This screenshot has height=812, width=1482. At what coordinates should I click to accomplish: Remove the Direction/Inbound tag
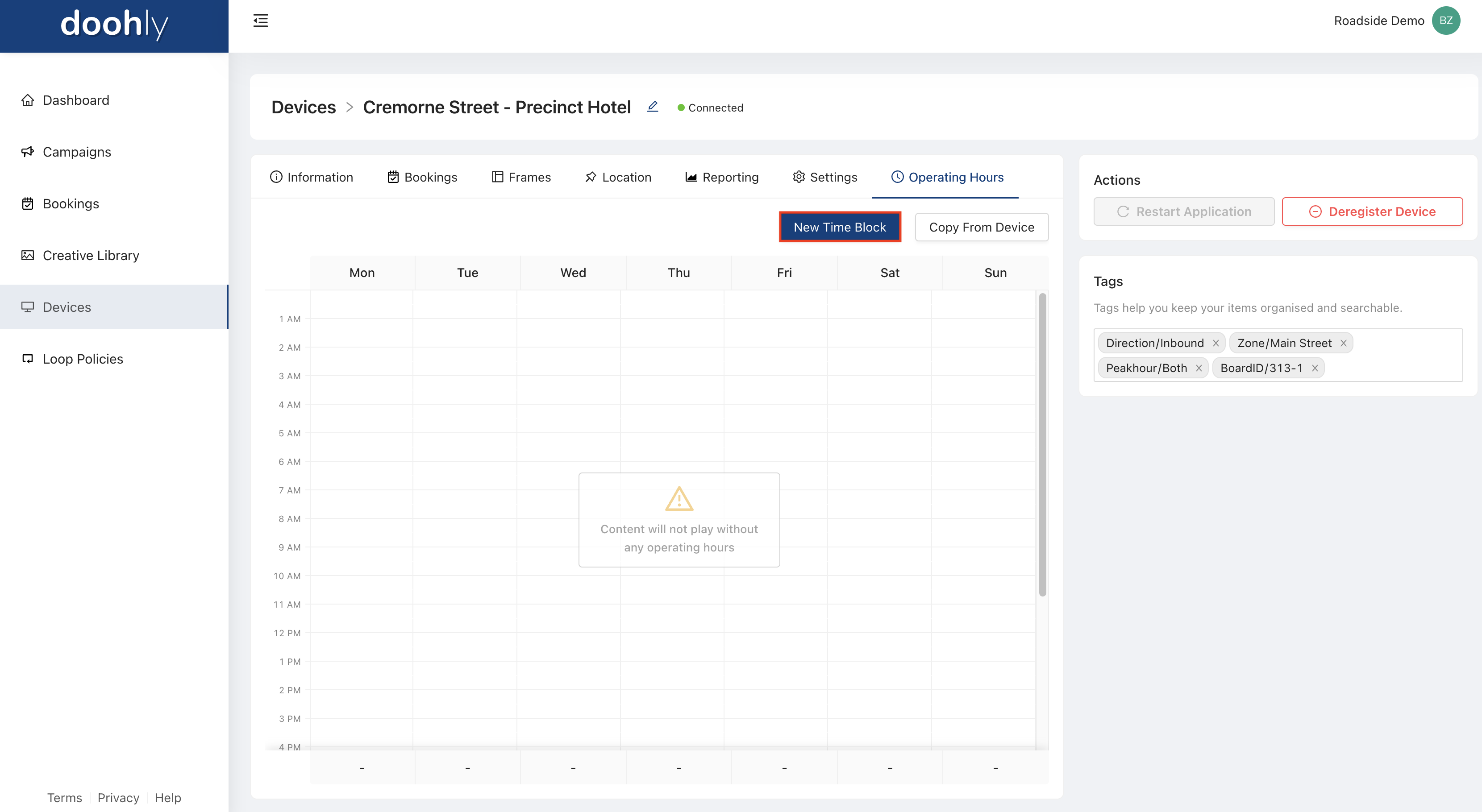(x=1216, y=343)
